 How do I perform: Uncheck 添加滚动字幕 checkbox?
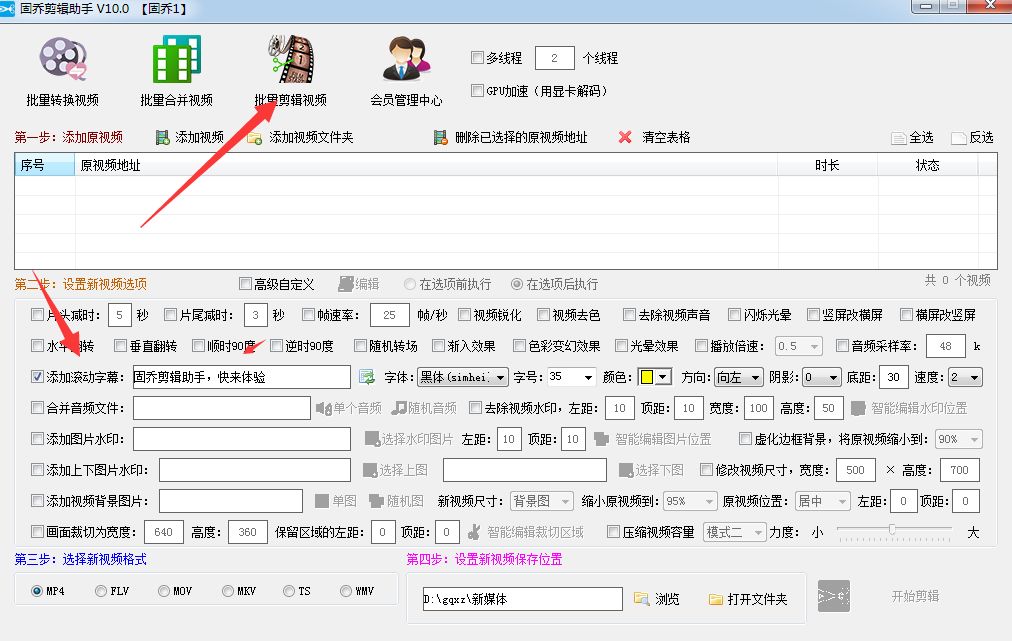[x=37, y=376]
